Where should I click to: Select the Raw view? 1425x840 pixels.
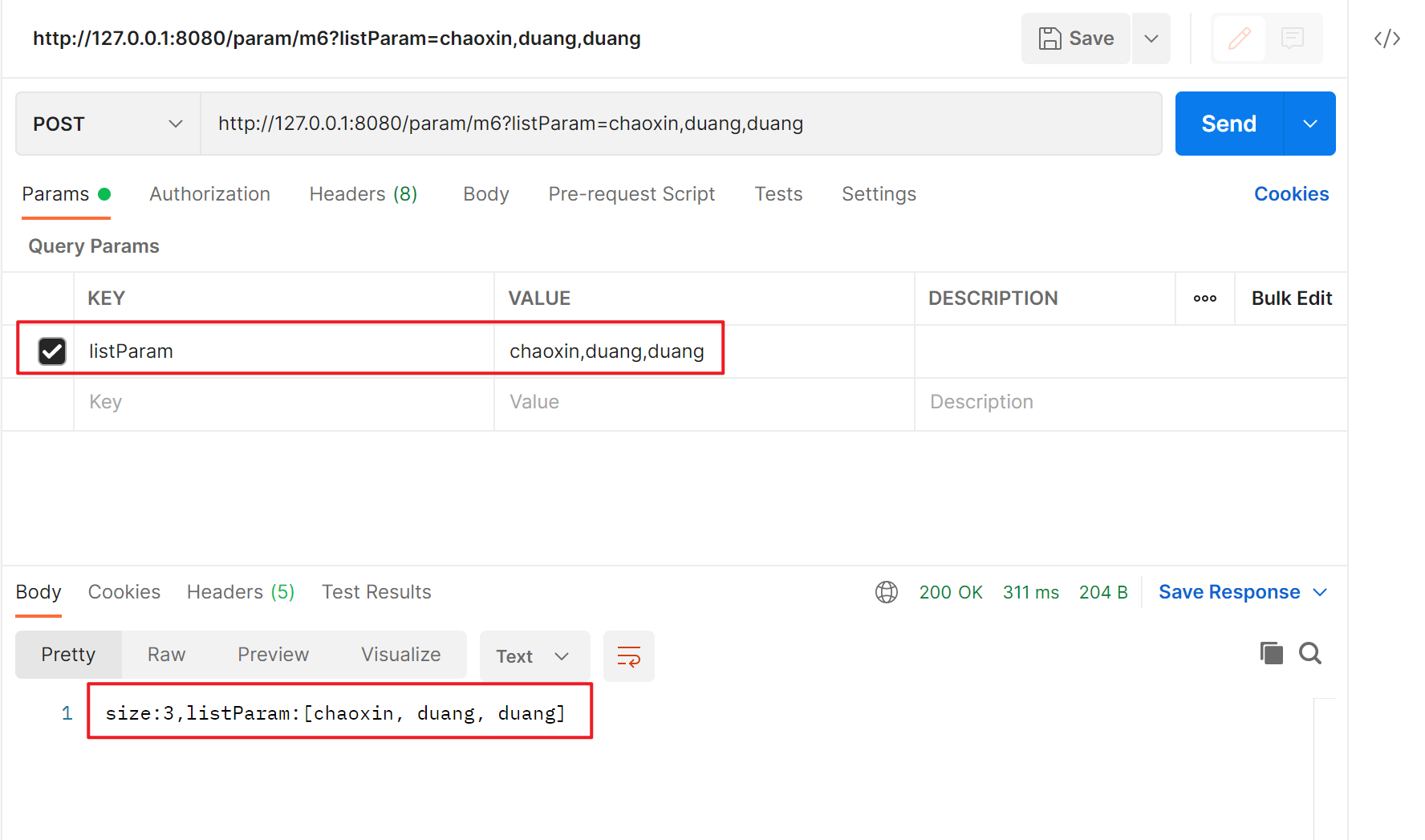coord(166,655)
